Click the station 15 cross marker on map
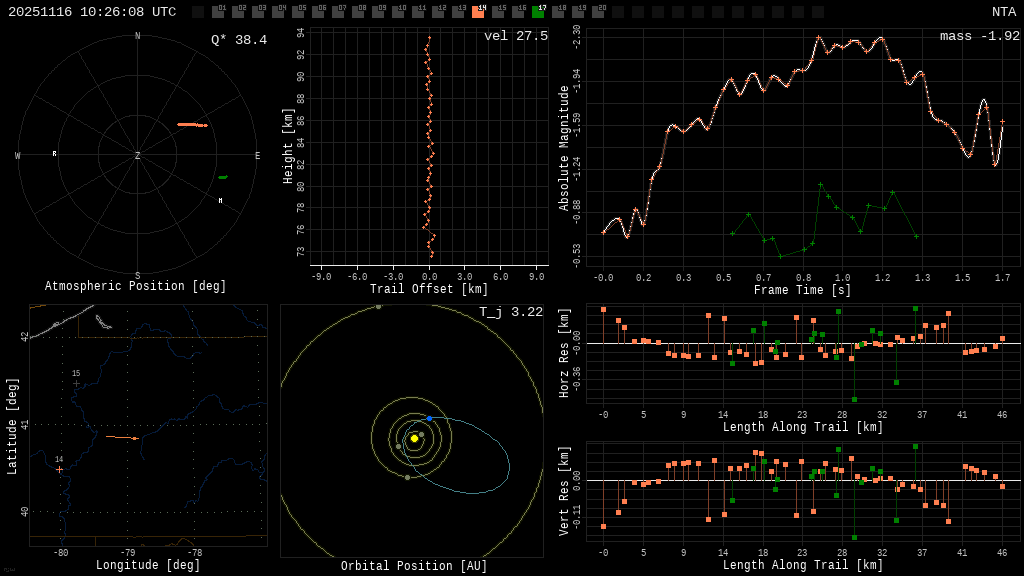 (76, 383)
